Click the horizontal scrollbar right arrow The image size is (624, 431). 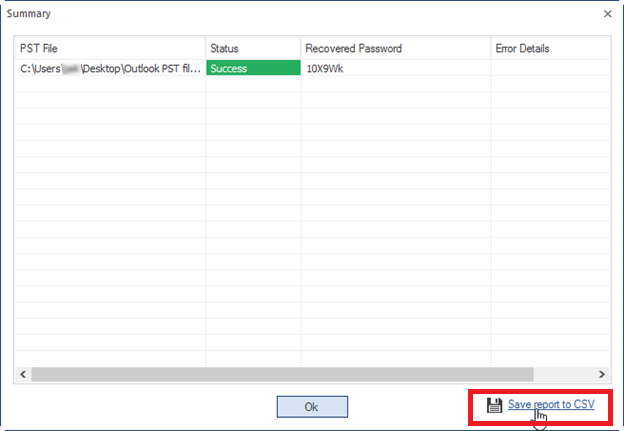[602, 374]
